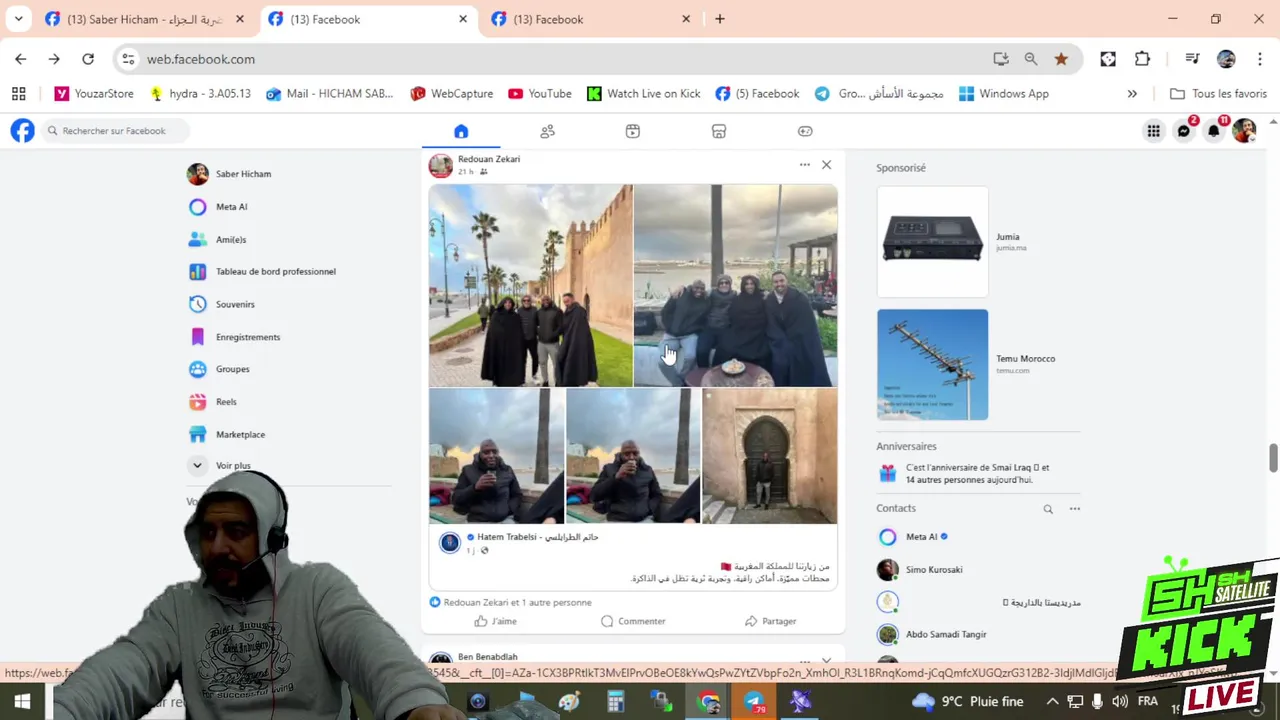Open tab search dropdown arrow
Screen dimensions: 1280x720
(x=18, y=19)
